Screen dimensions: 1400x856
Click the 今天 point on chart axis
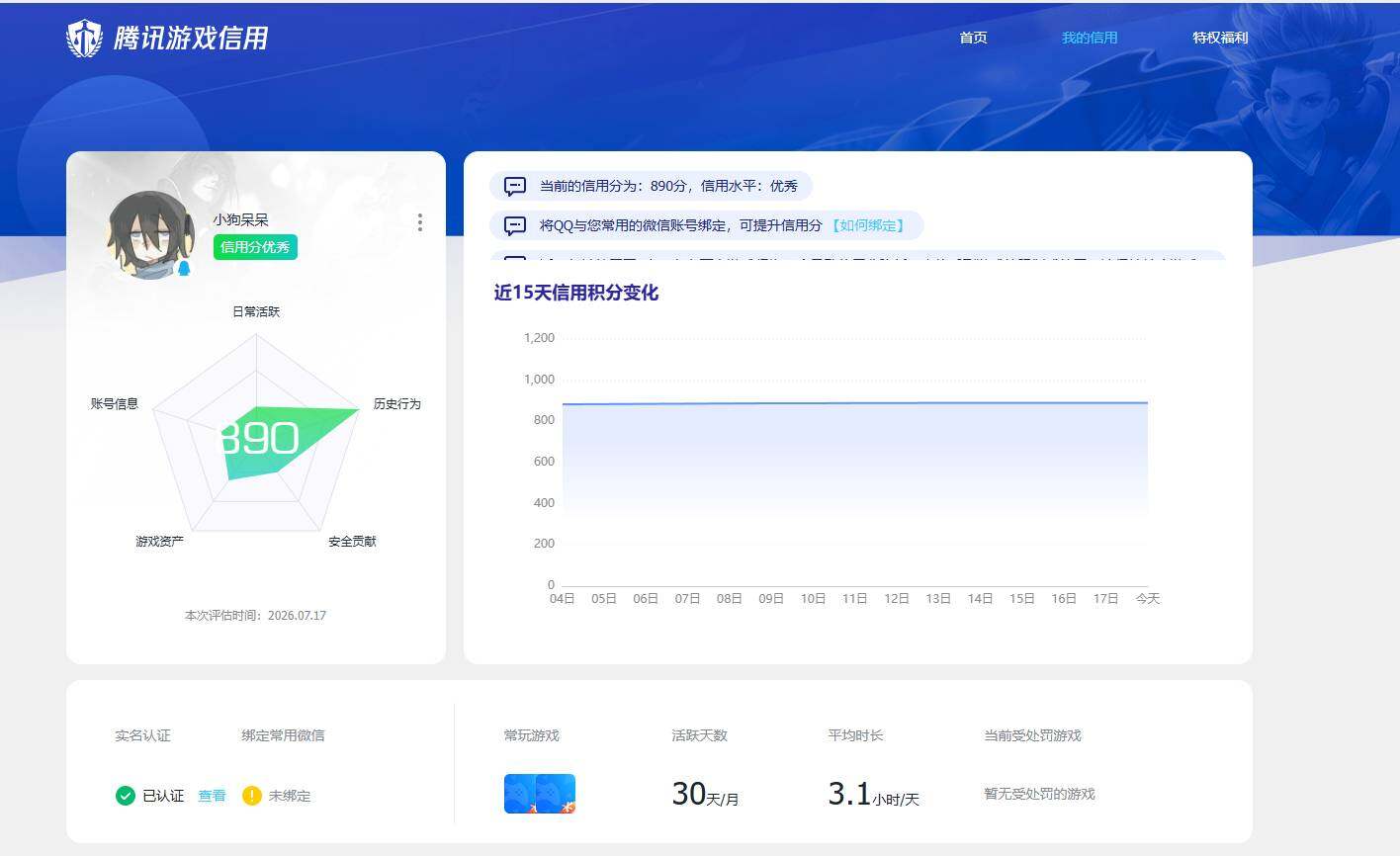1147,599
